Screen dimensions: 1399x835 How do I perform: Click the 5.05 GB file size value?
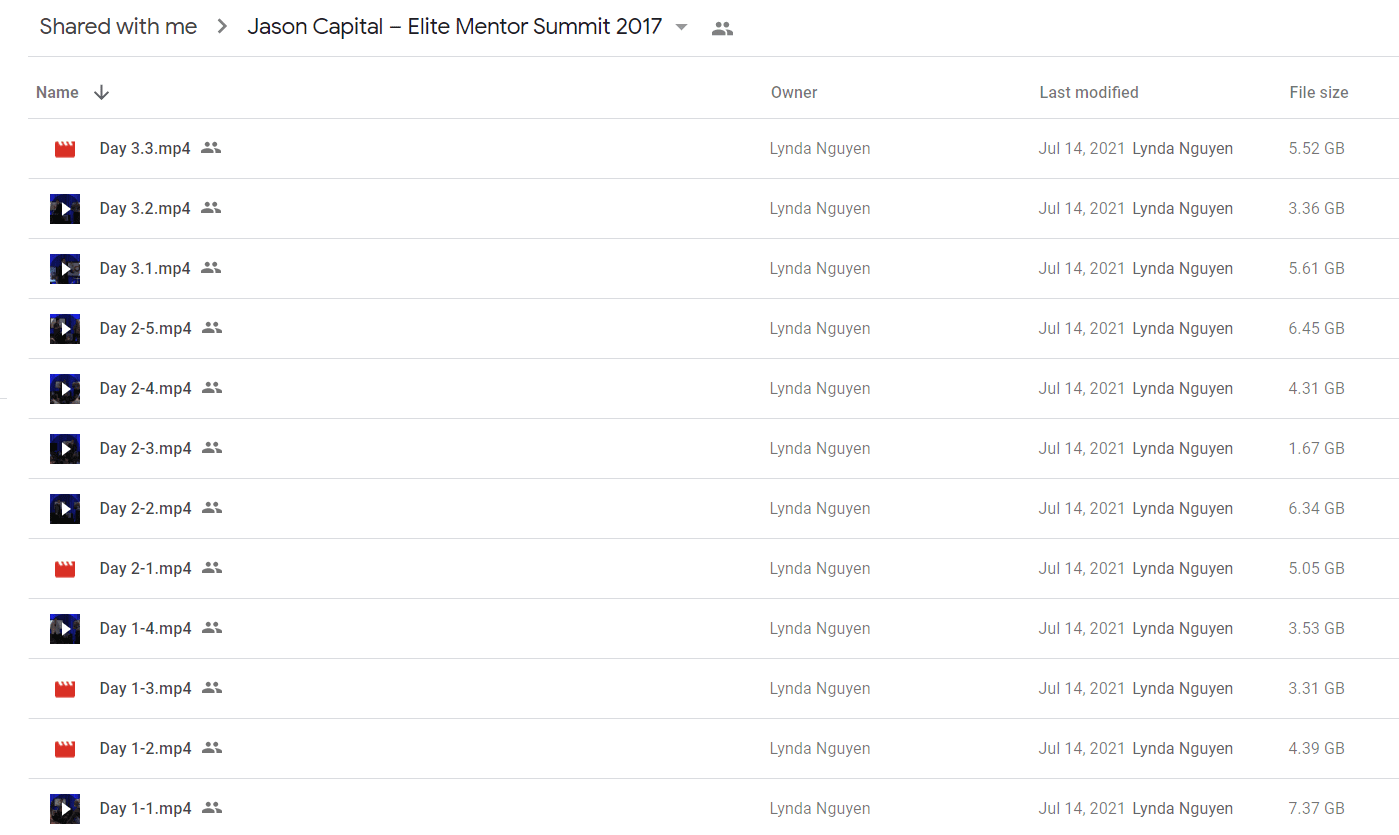click(x=1317, y=569)
